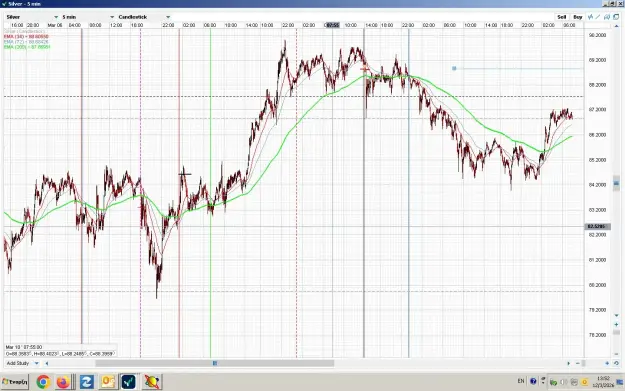Click the Mar 06 date label on time axis
Image resolution: width=625 pixels, height=391 pixels.
click(55, 25)
